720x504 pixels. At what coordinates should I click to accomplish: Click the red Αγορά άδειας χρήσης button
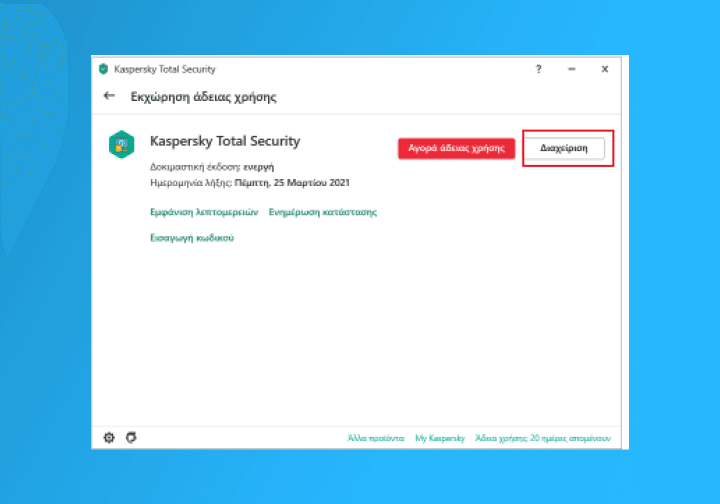tap(456, 148)
